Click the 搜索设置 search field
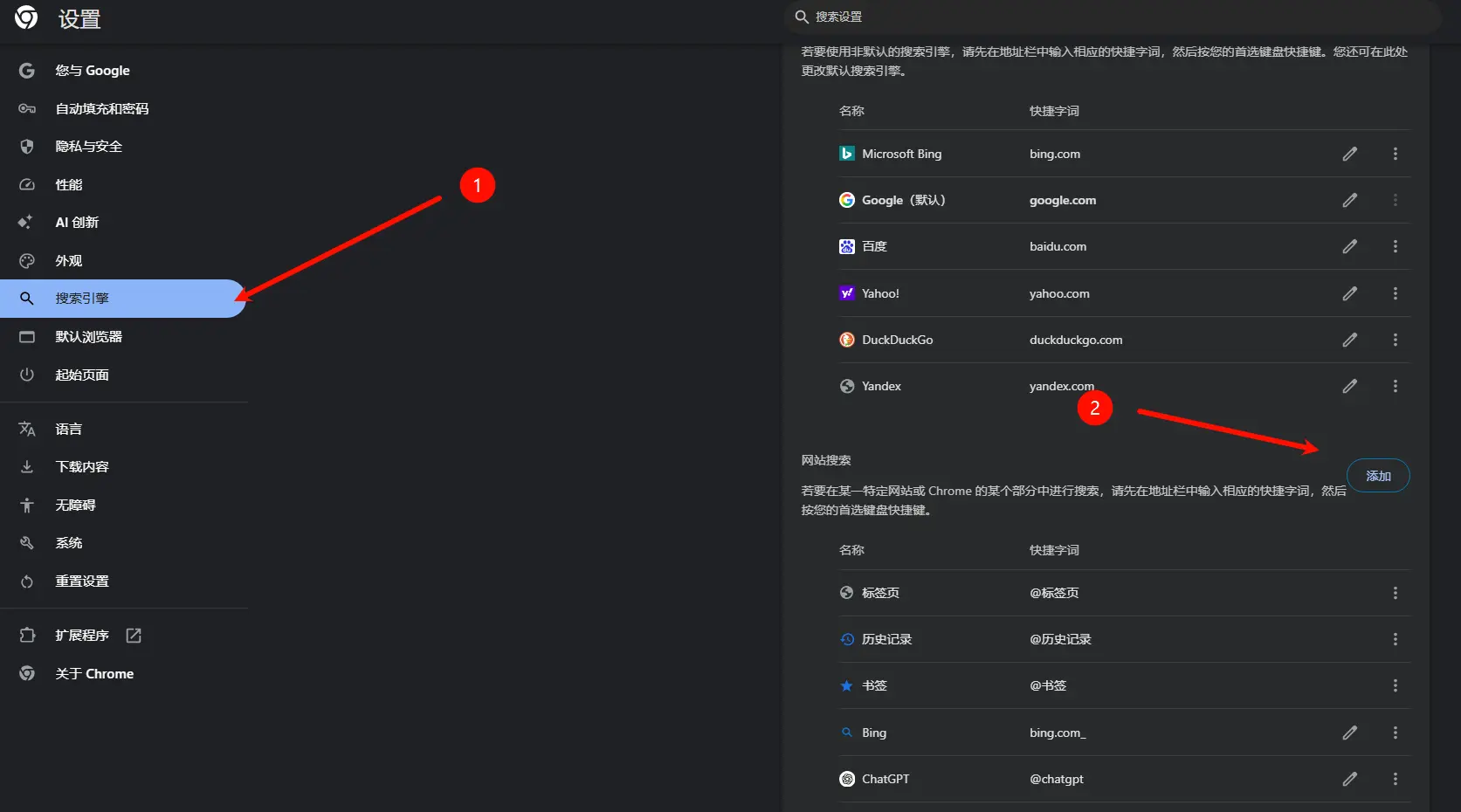 coord(1109,17)
